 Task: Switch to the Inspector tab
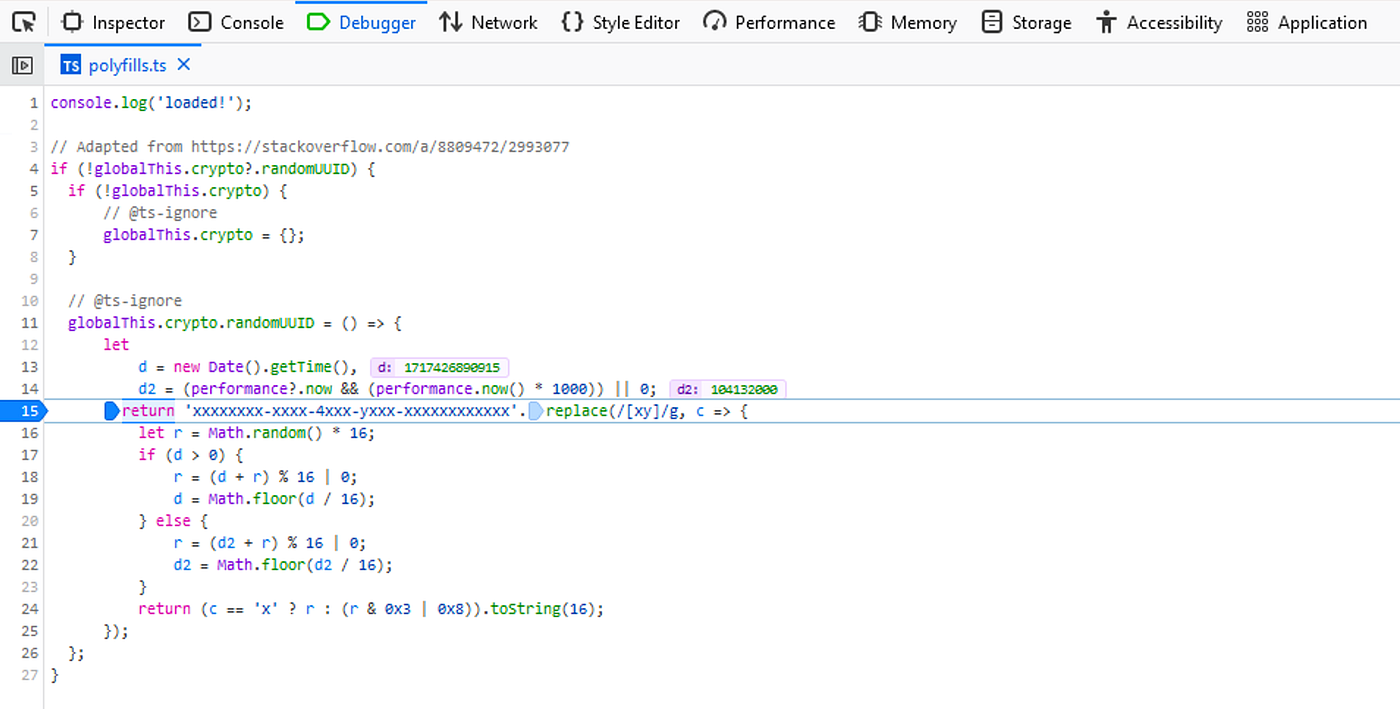tap(113, 21)
